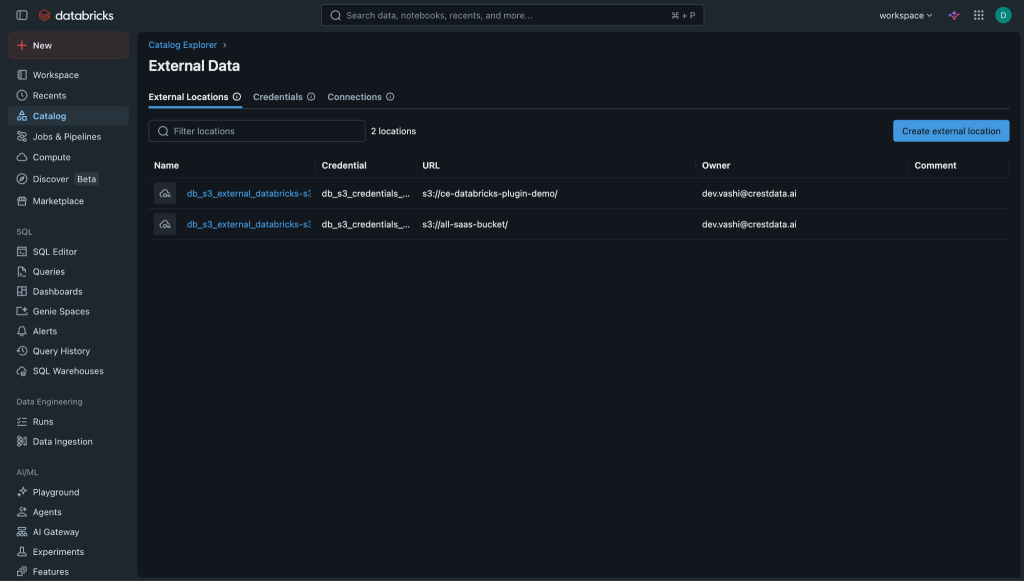Click the Filter locations field
This screenshot has height=581, width=1024.
(x=257, y=131)
